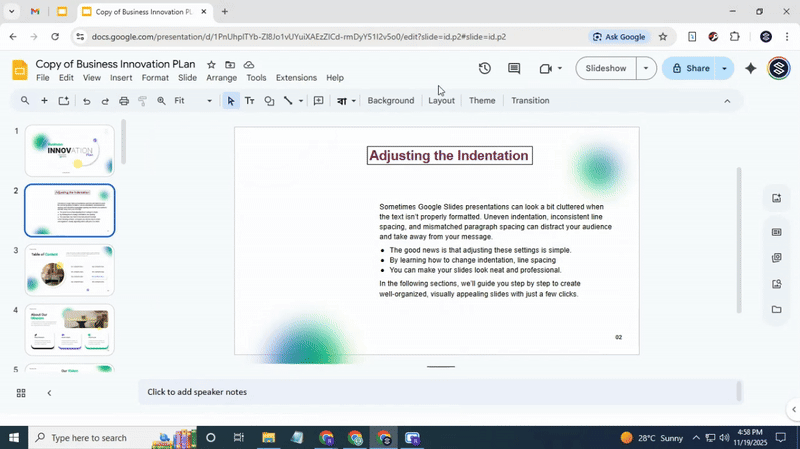Open the Extensions menu
The height and width of the screenshot is (449, 800).
point(296,78)
